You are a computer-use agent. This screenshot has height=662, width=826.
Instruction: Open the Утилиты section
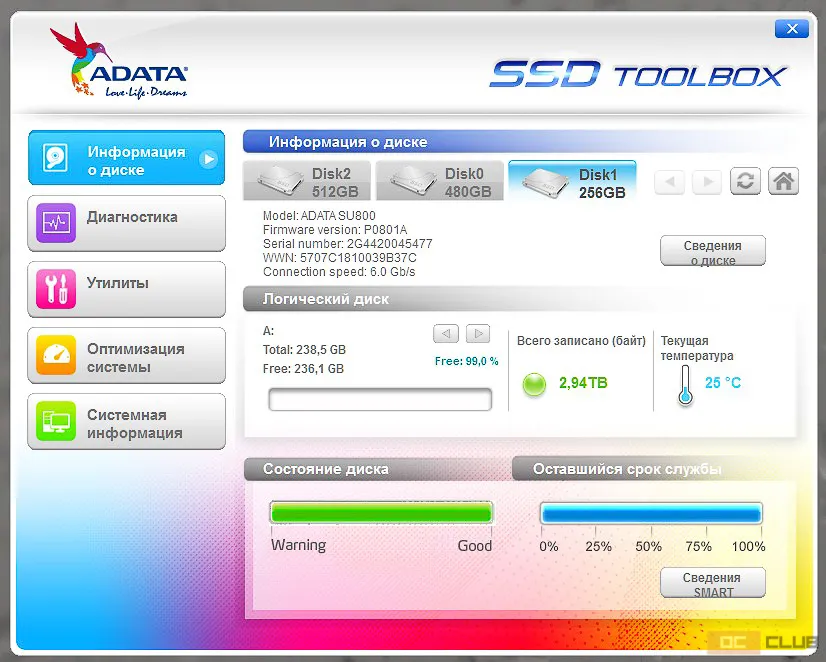click(x=126, y=289)
